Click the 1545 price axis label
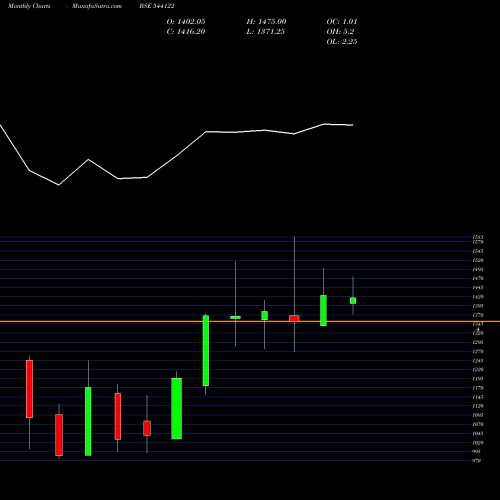Viewport: 500px width, 500px height. click(478, 251)
